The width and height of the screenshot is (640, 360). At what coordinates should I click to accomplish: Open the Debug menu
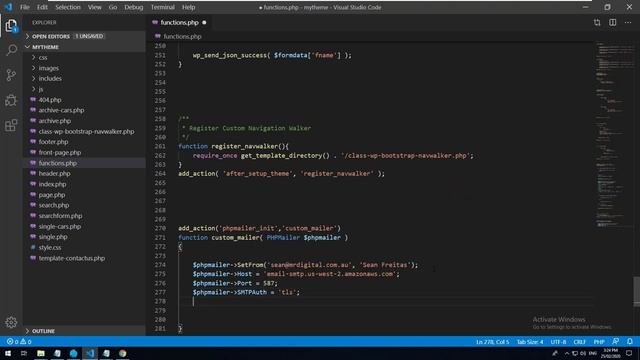coord(134,7)
